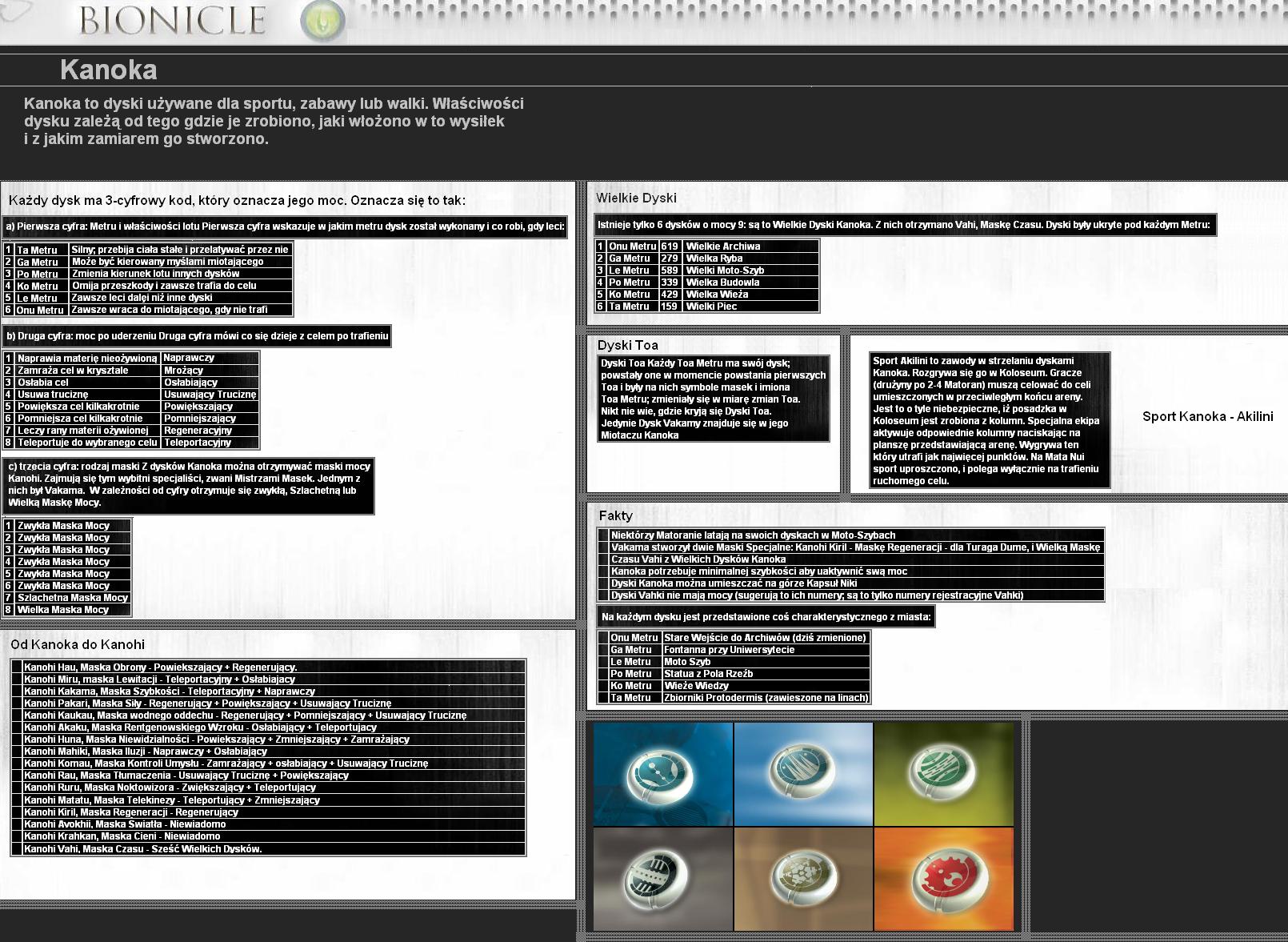Open the dark teal background Kanoka disc image

pyautogui.click(x=663, y=774)
